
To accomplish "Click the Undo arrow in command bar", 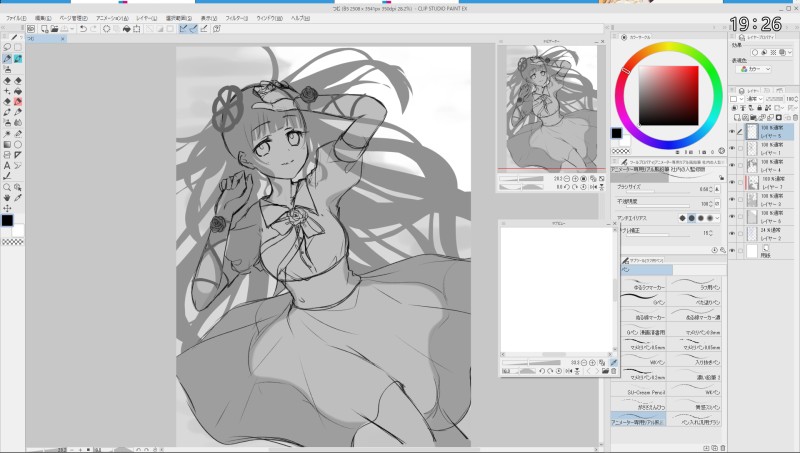I will [83, 29].
